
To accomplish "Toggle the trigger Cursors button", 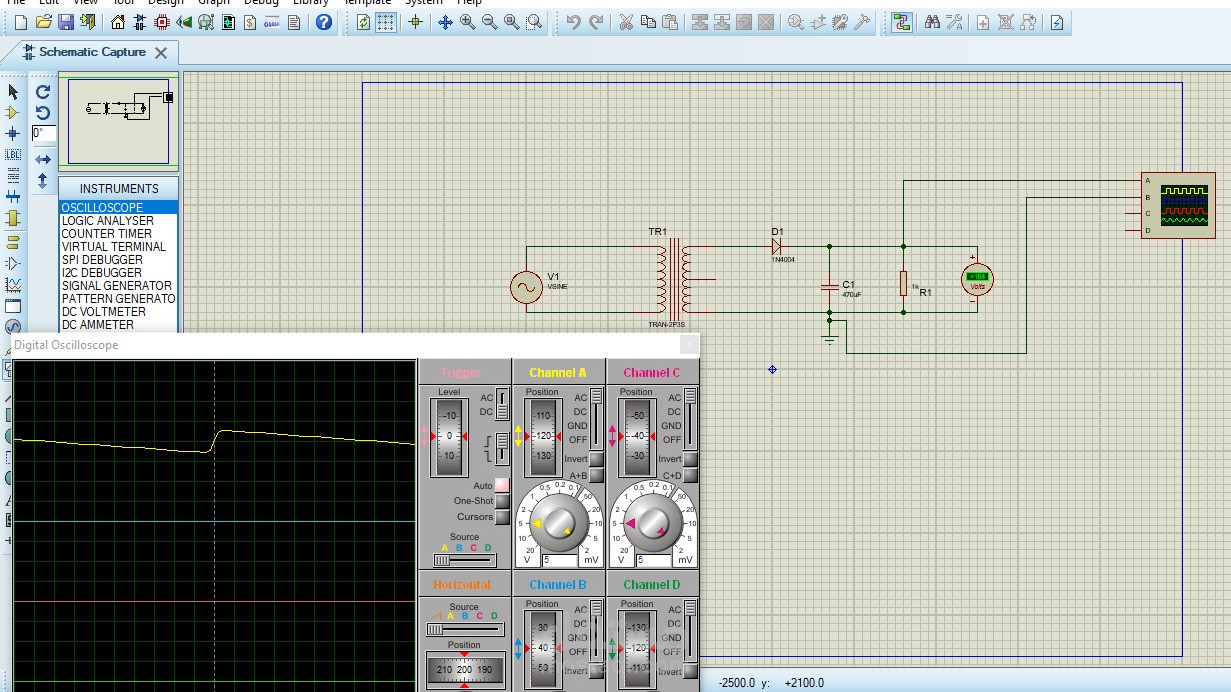I will (502, 517).
